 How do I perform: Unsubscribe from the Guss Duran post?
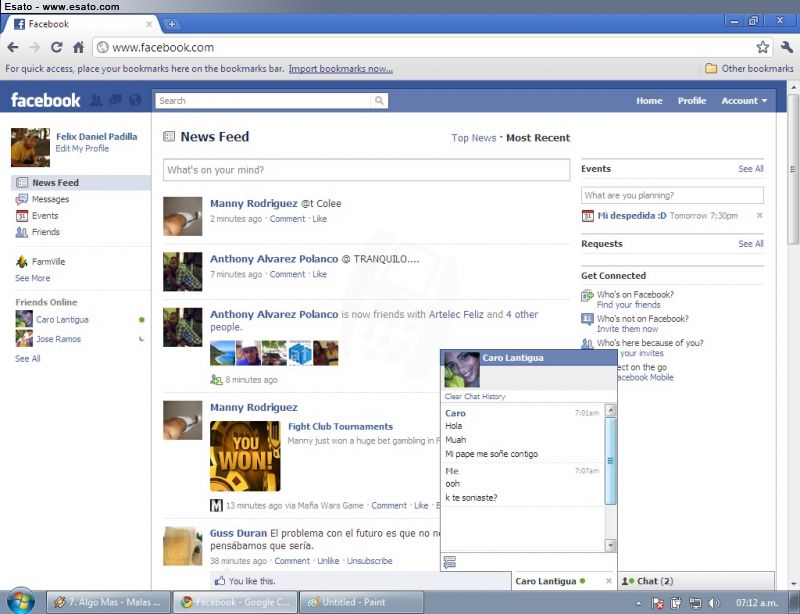369,561
